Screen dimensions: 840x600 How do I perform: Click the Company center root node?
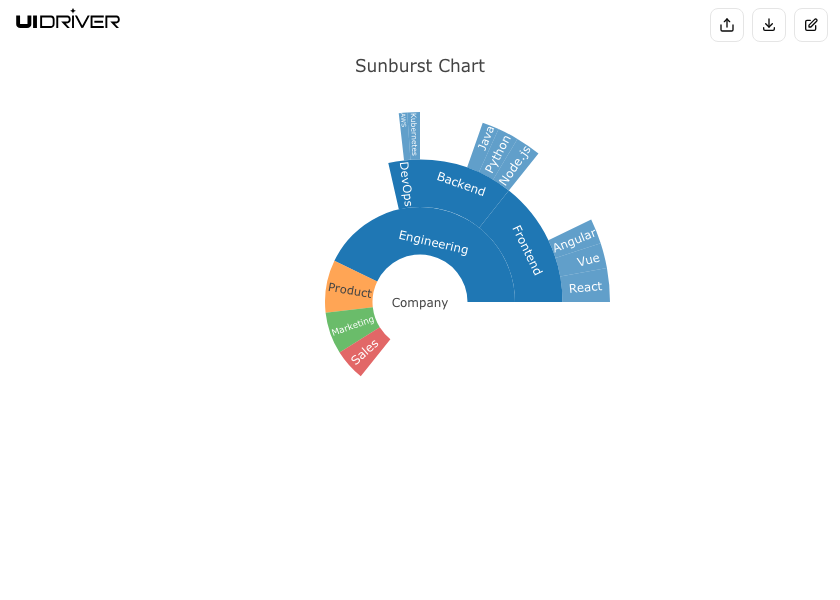[420, 302]
